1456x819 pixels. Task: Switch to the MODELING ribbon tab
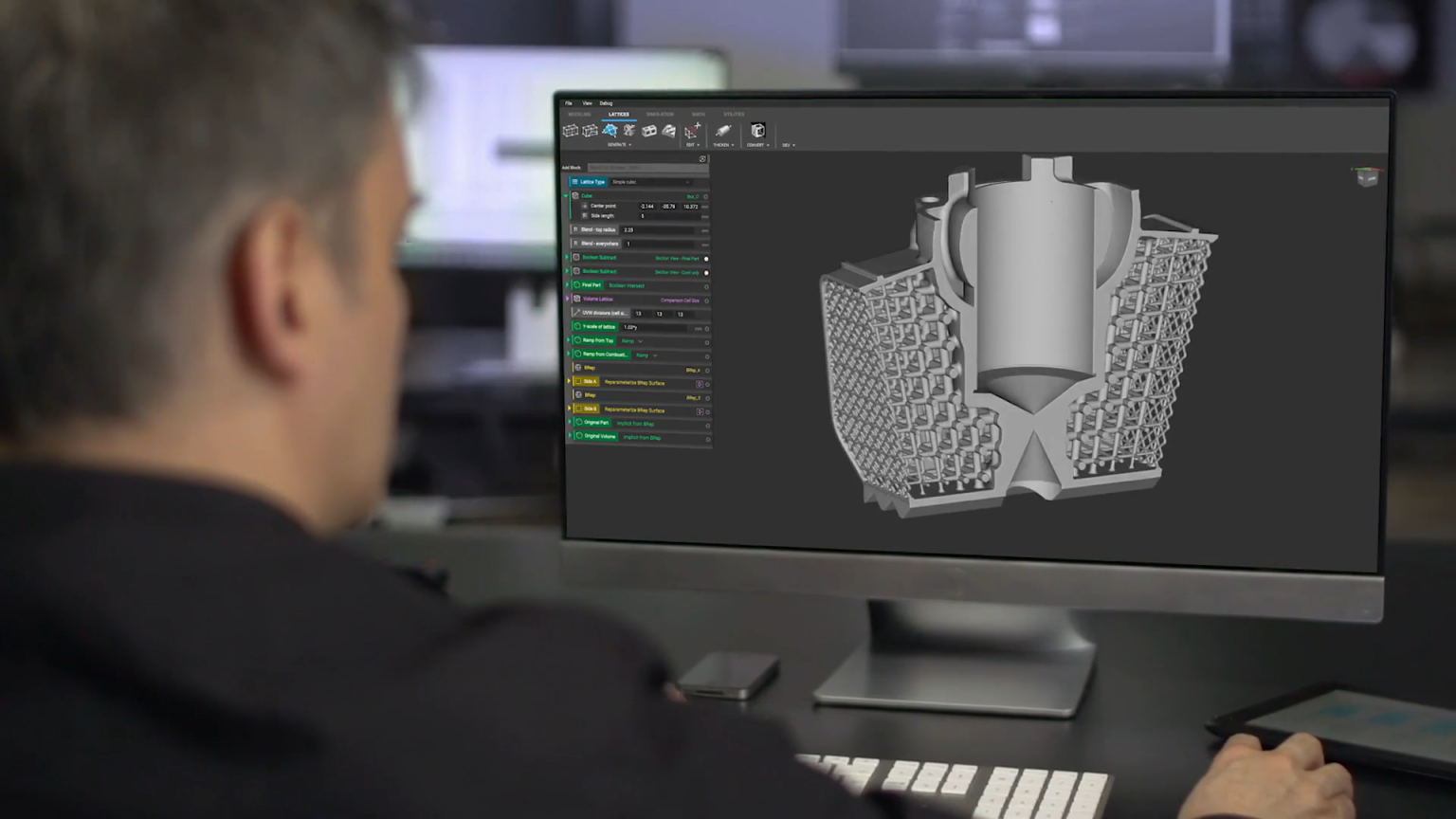click(579, 114)
